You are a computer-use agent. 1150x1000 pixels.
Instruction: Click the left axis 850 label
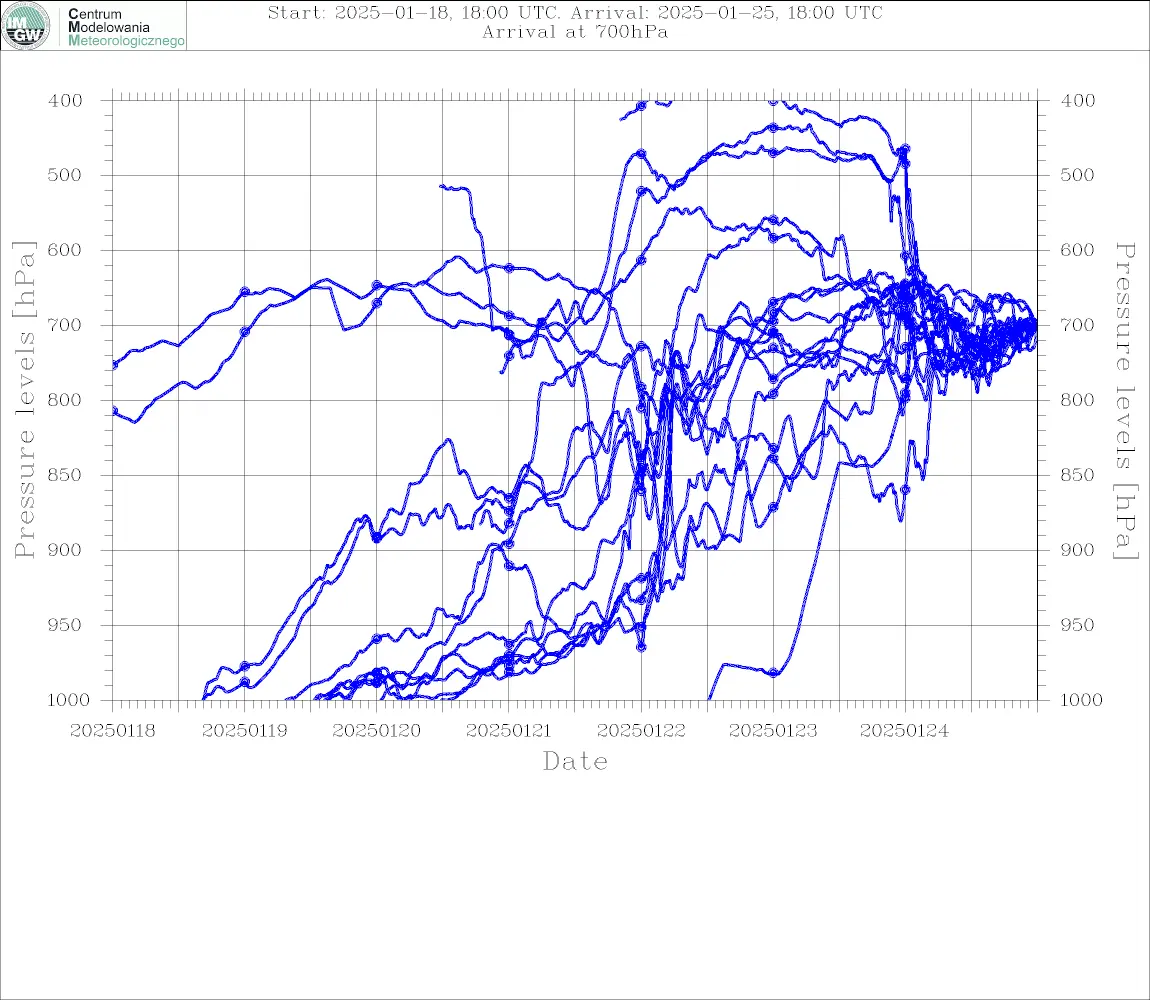point(65,475)
